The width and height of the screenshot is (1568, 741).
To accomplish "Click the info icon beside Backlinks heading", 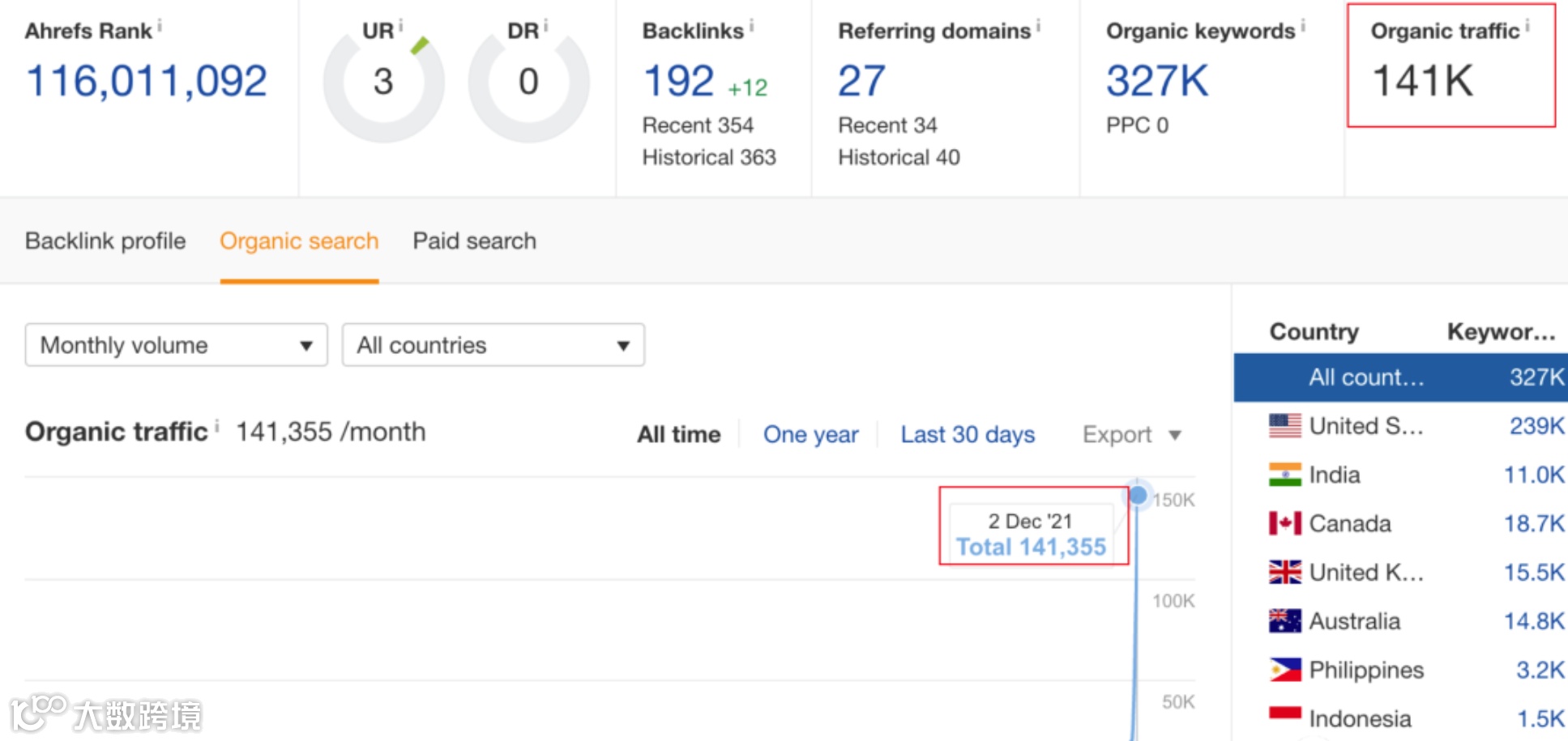I will pos(752,26).
